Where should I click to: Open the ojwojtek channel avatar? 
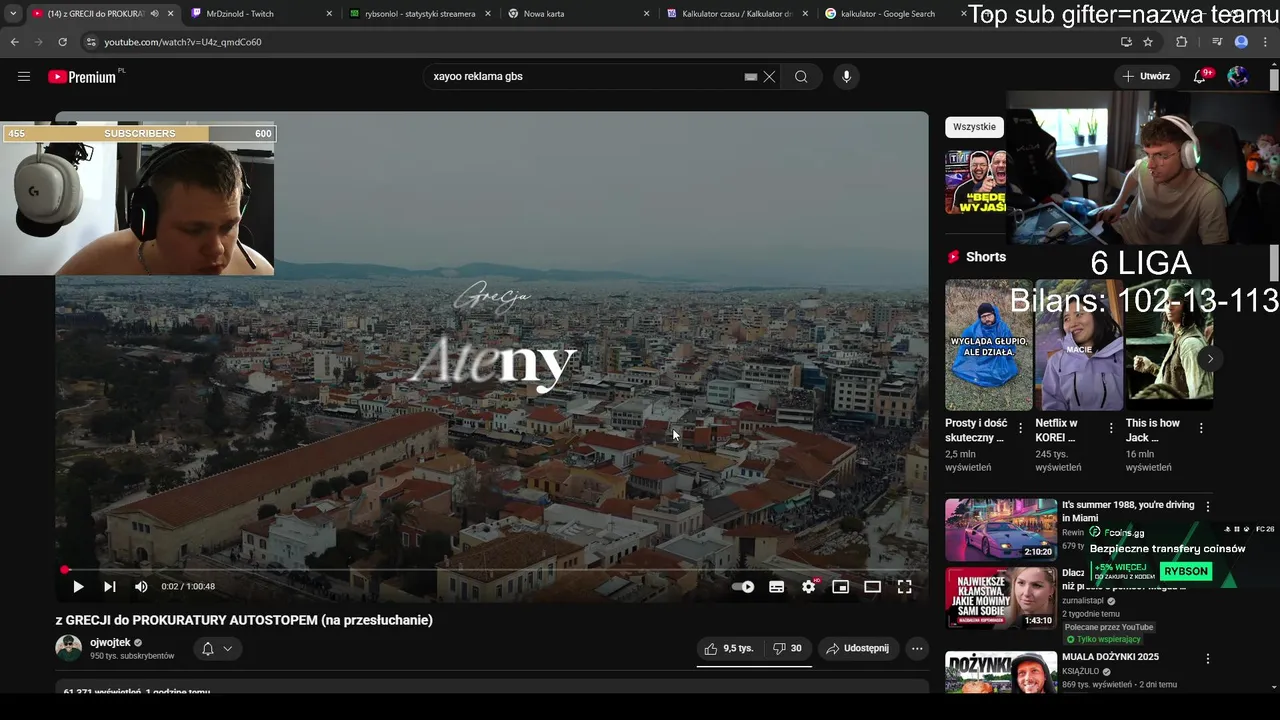(68, 648)
